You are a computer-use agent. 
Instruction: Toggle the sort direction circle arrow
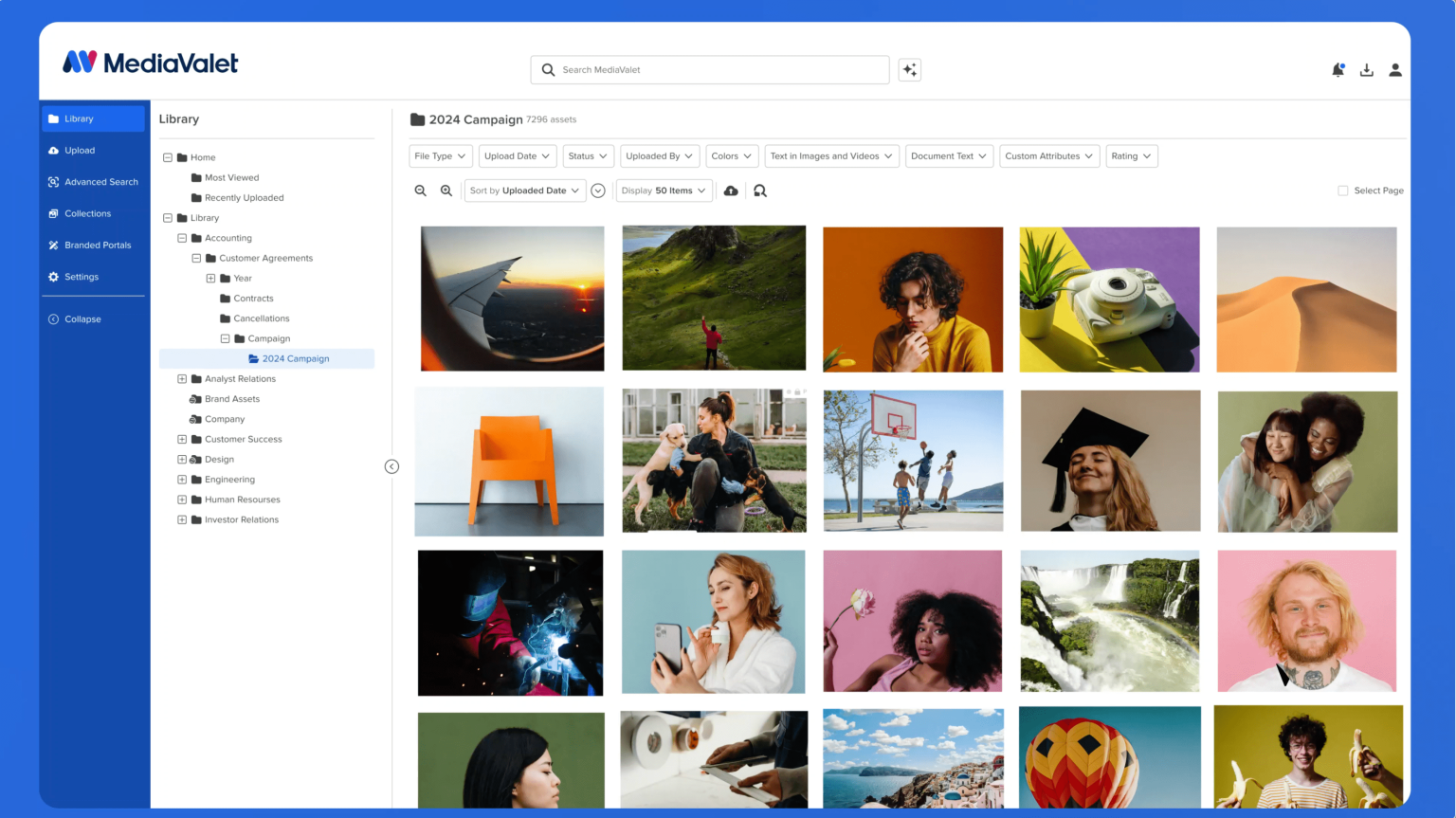[x=598, y=191]
